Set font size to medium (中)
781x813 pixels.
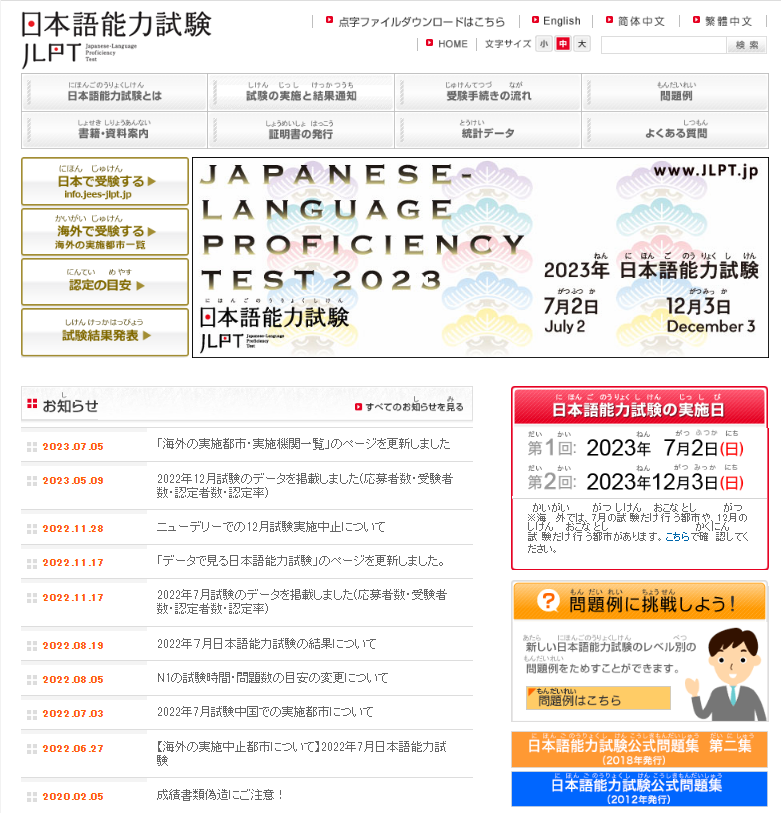click(x=563, y=44)
